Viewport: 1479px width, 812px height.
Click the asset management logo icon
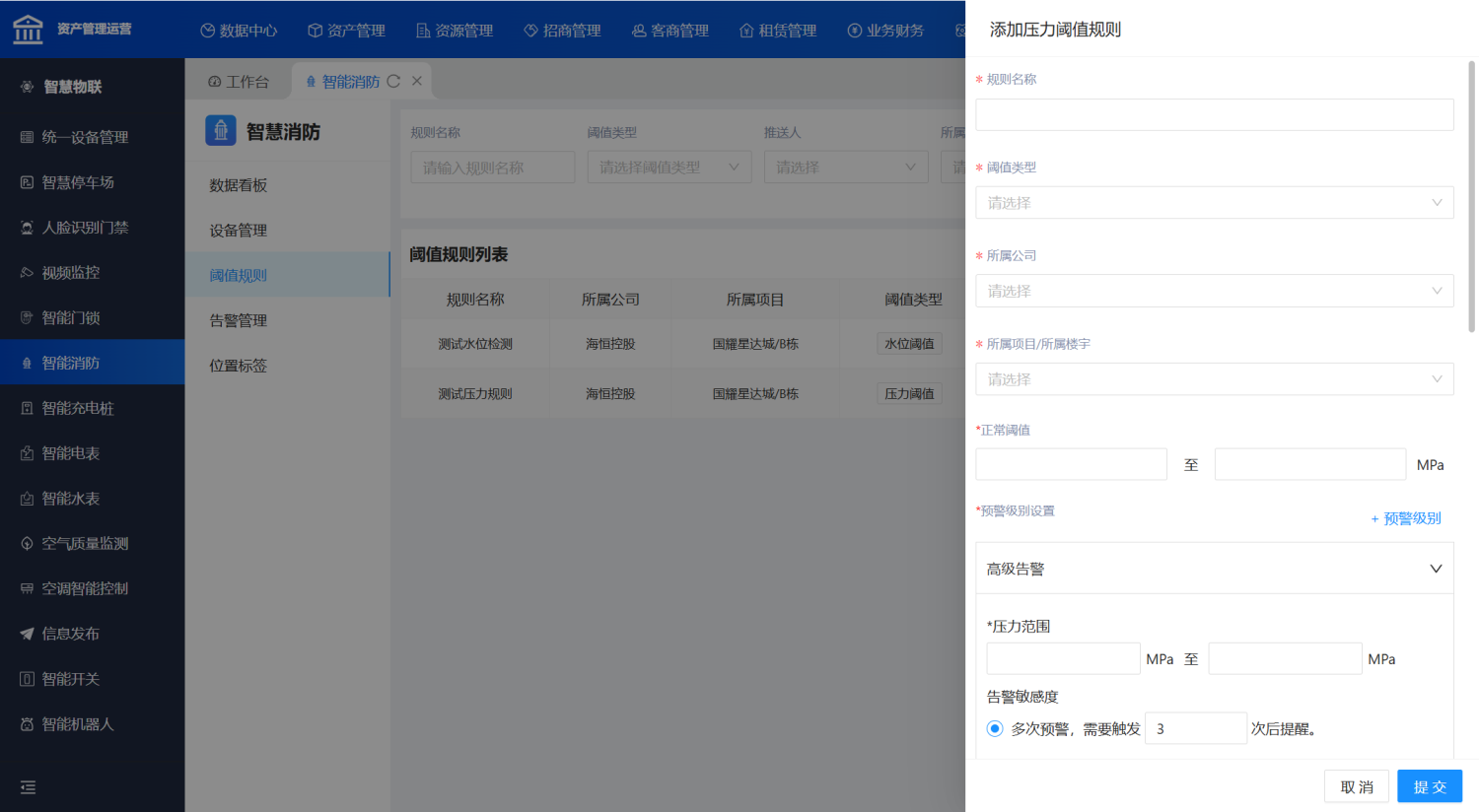[28, 30]
